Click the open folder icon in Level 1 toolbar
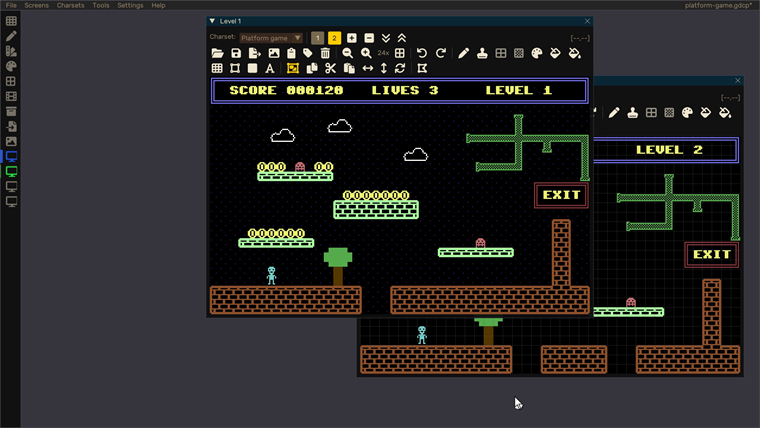Screen dimensions: 760x428 pyautogui.click(x=218, y=53)
